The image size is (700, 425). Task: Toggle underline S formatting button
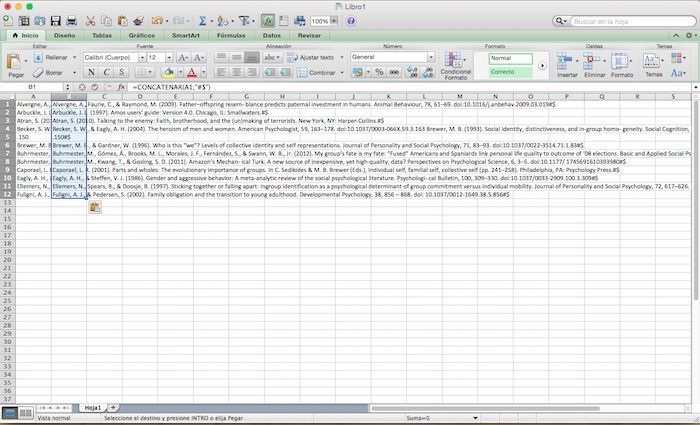click(x=121, y=72)
